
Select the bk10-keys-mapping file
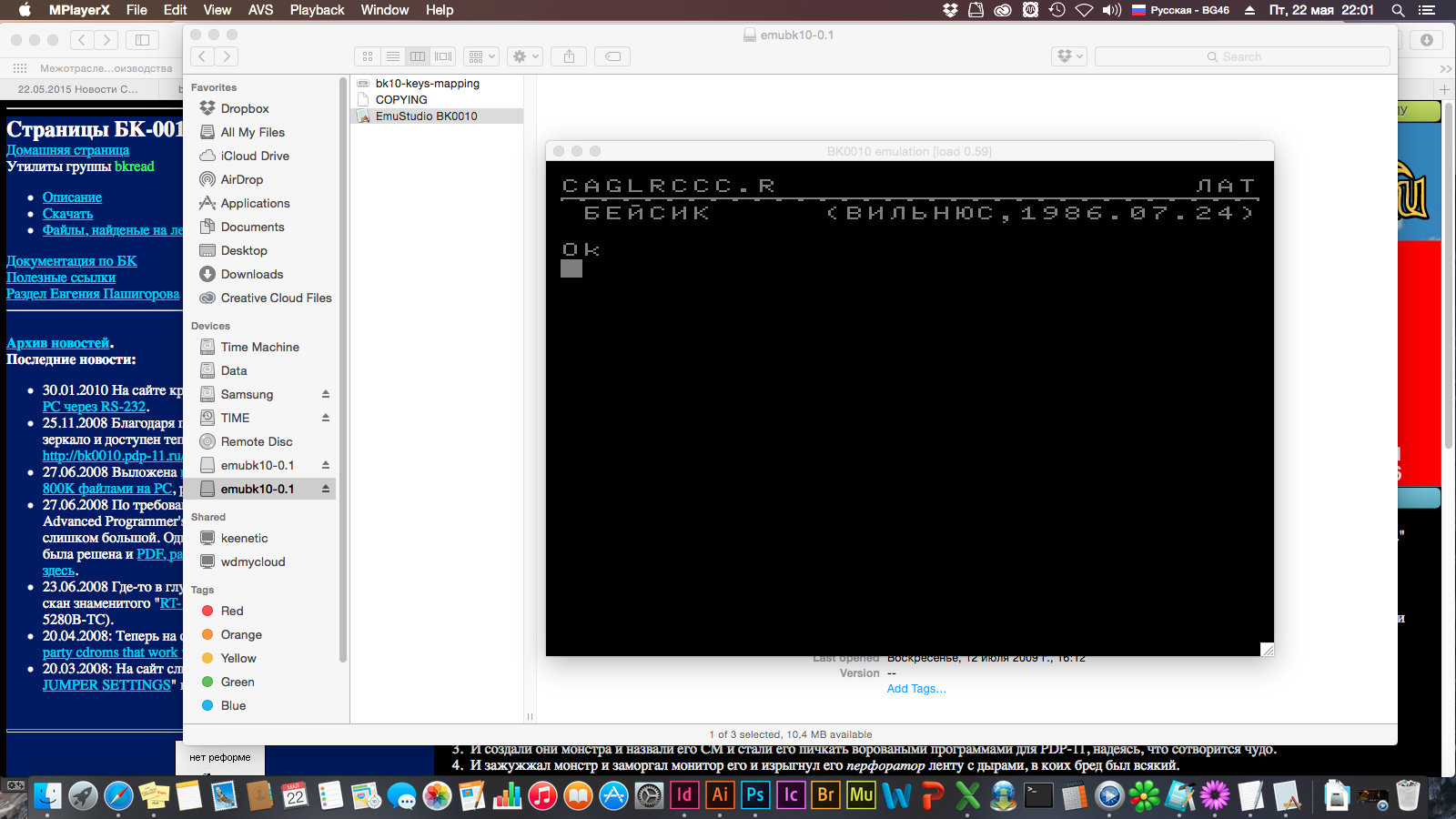[428, 83]
